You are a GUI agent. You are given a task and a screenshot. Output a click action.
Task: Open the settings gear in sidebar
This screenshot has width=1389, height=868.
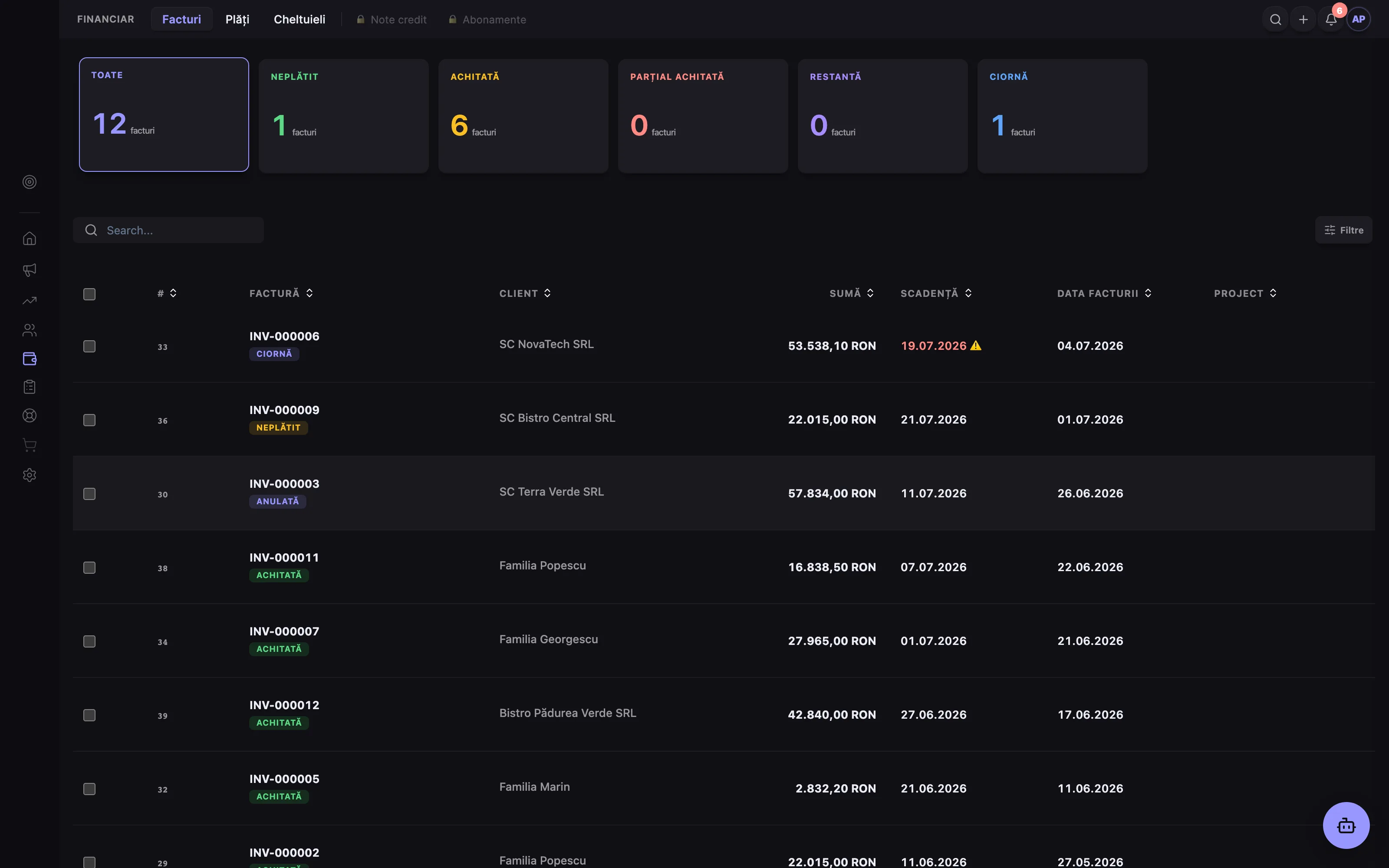pos(29,475)
